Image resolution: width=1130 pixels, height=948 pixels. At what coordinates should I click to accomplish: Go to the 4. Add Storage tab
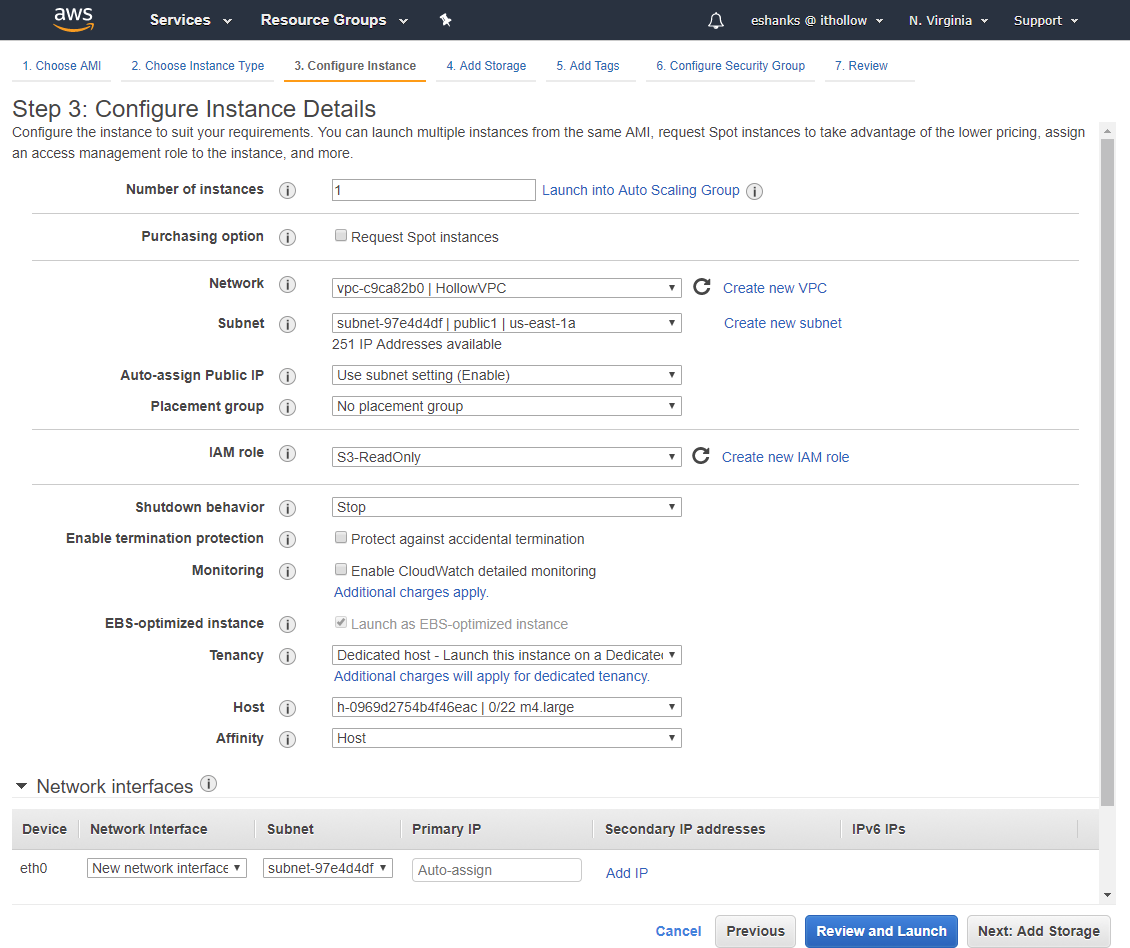tap(486, 66)
